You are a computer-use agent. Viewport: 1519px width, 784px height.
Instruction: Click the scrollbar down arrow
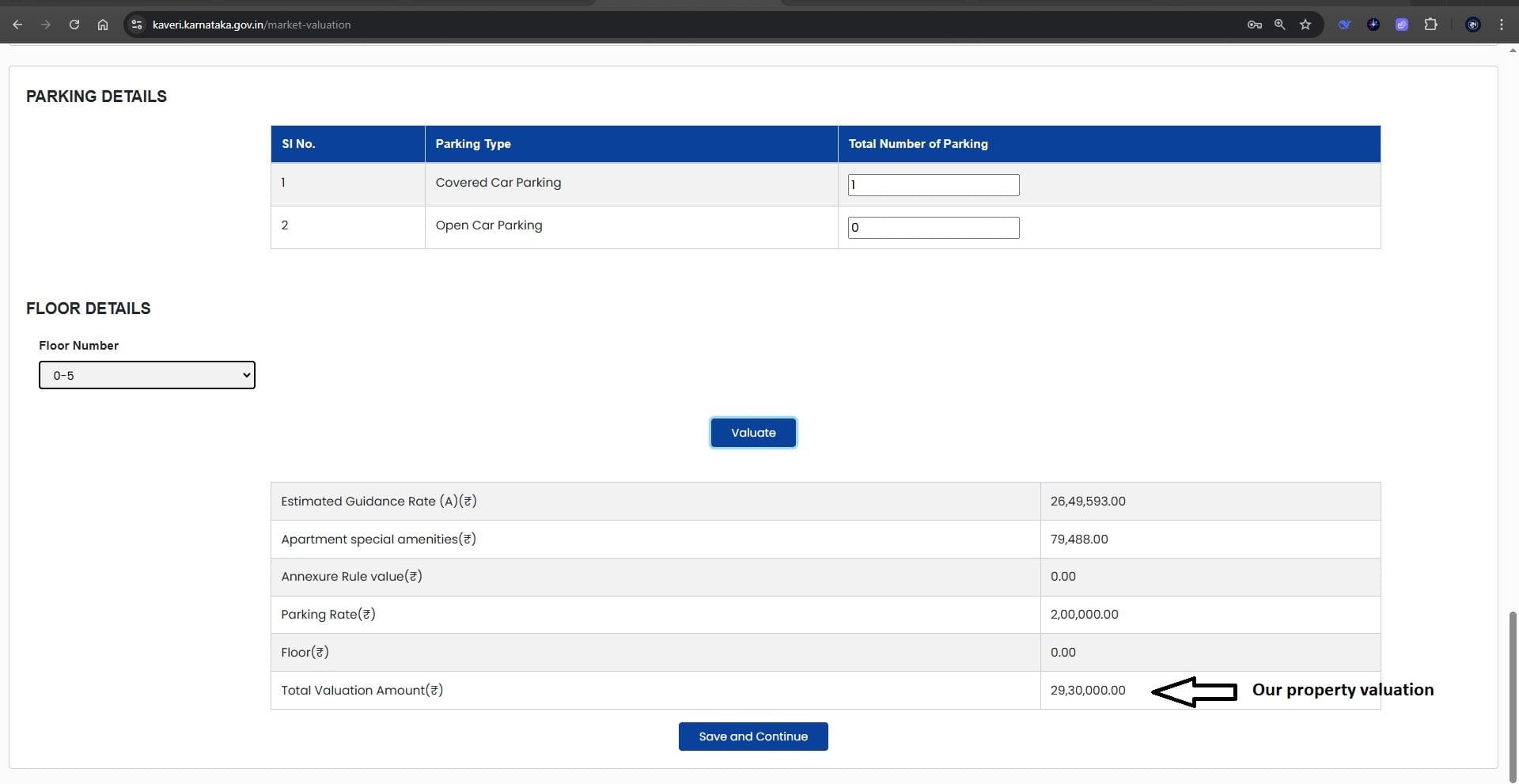pos(1513,778)
